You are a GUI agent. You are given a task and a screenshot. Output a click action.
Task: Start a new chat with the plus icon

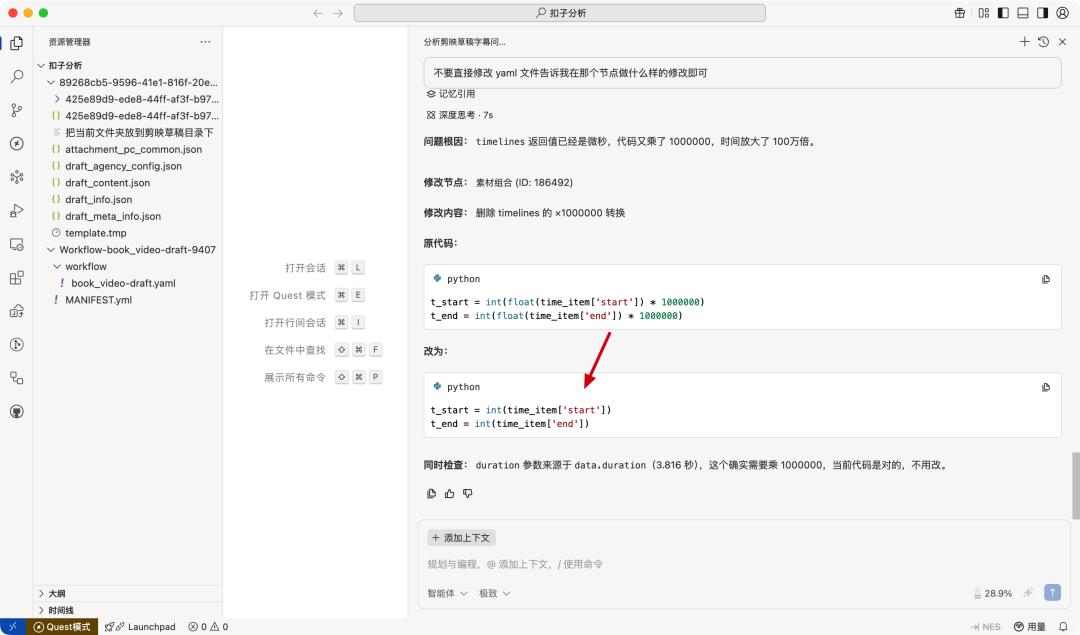pyautogui.click(x=1024, y=42)
